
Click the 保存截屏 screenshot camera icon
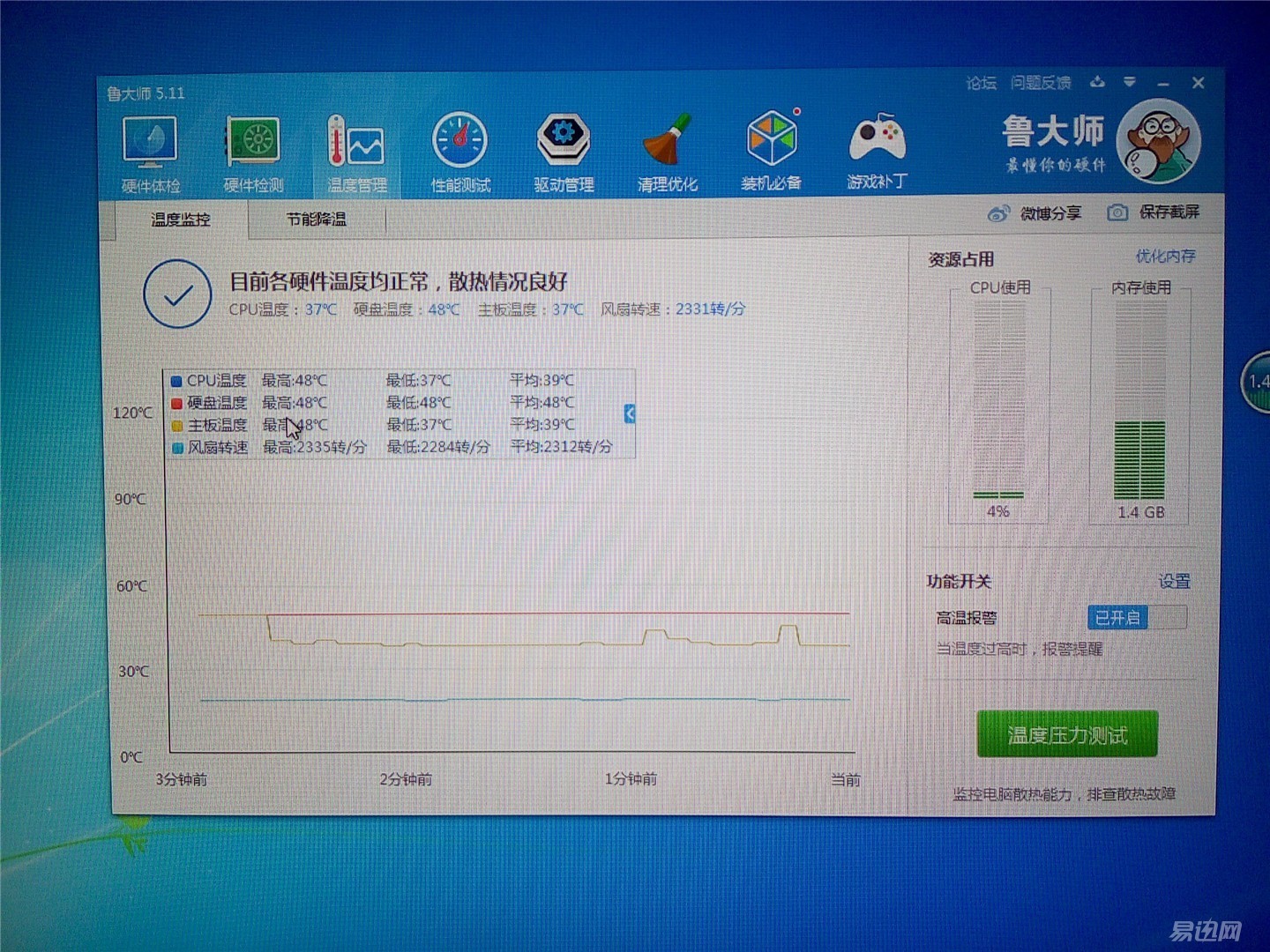[x=1118, y=212]
